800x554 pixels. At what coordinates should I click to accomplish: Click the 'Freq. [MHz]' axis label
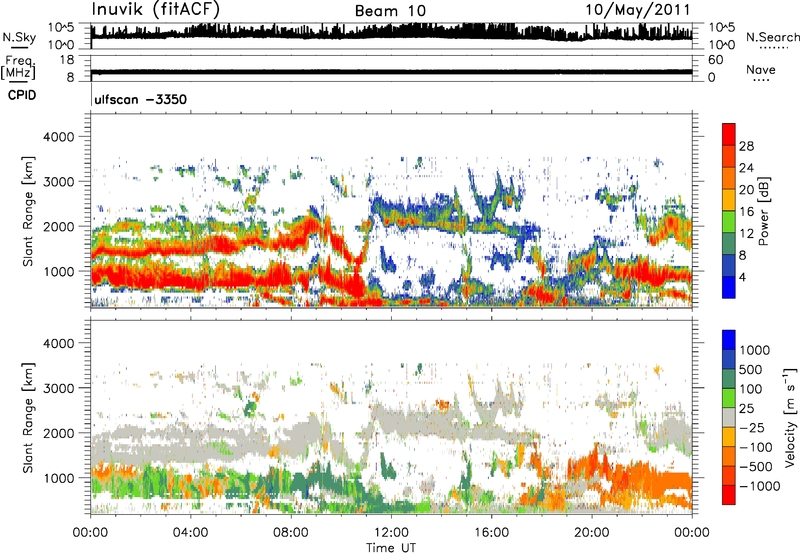[18, 68]
